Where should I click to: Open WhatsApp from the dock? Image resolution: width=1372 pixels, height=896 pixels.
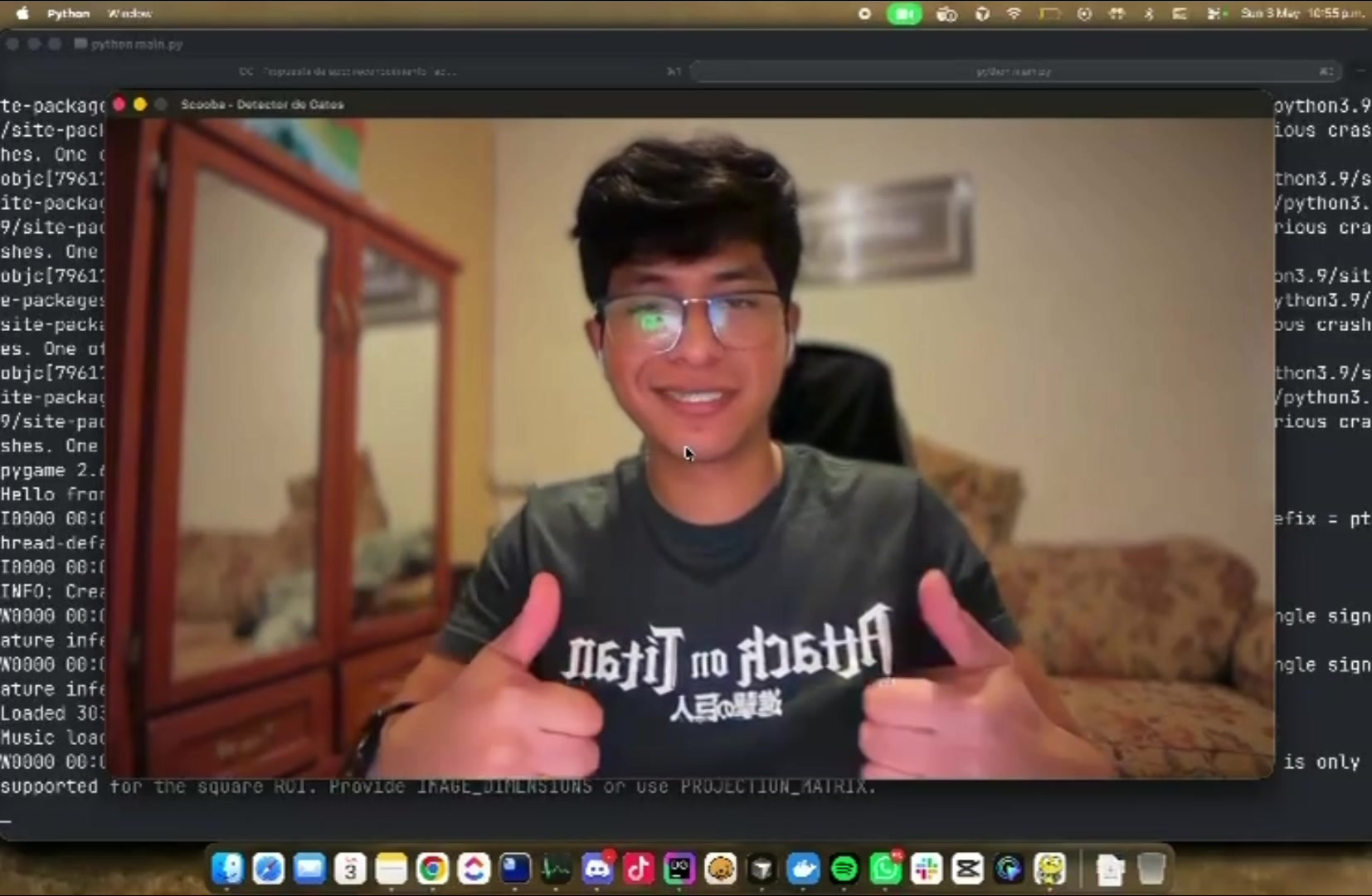pos(885,869)
